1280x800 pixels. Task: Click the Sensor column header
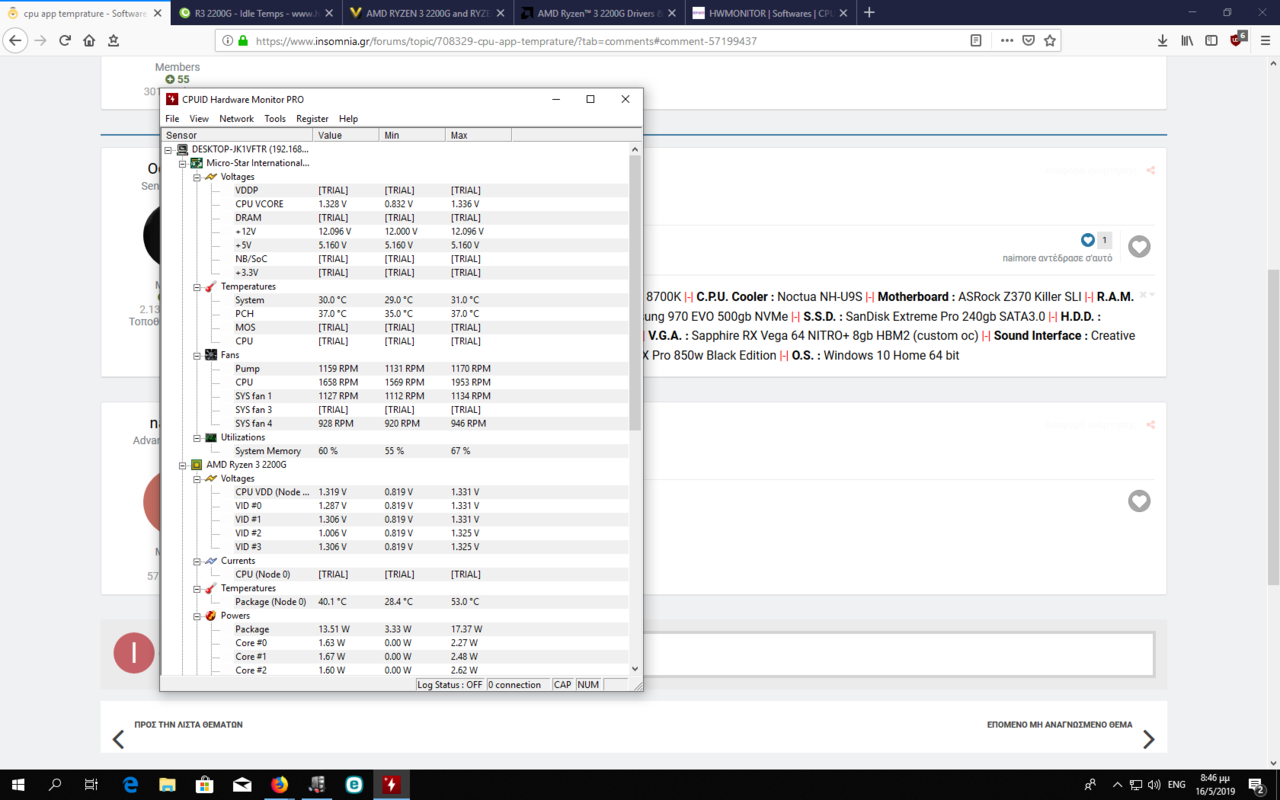[237, 135]
